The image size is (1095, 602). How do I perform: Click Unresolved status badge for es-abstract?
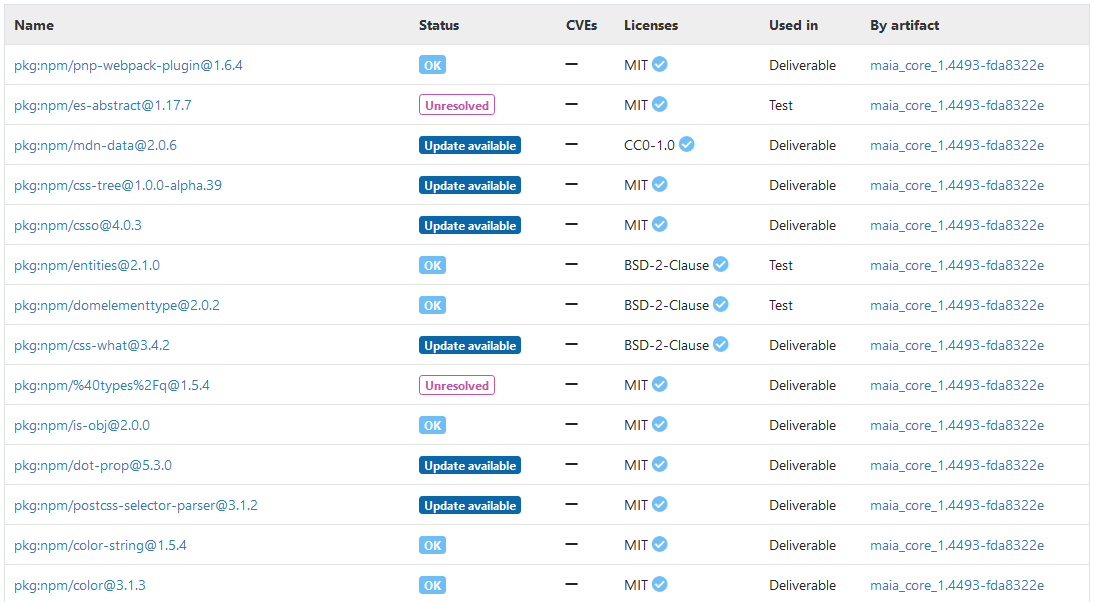(x=457, y=105)
